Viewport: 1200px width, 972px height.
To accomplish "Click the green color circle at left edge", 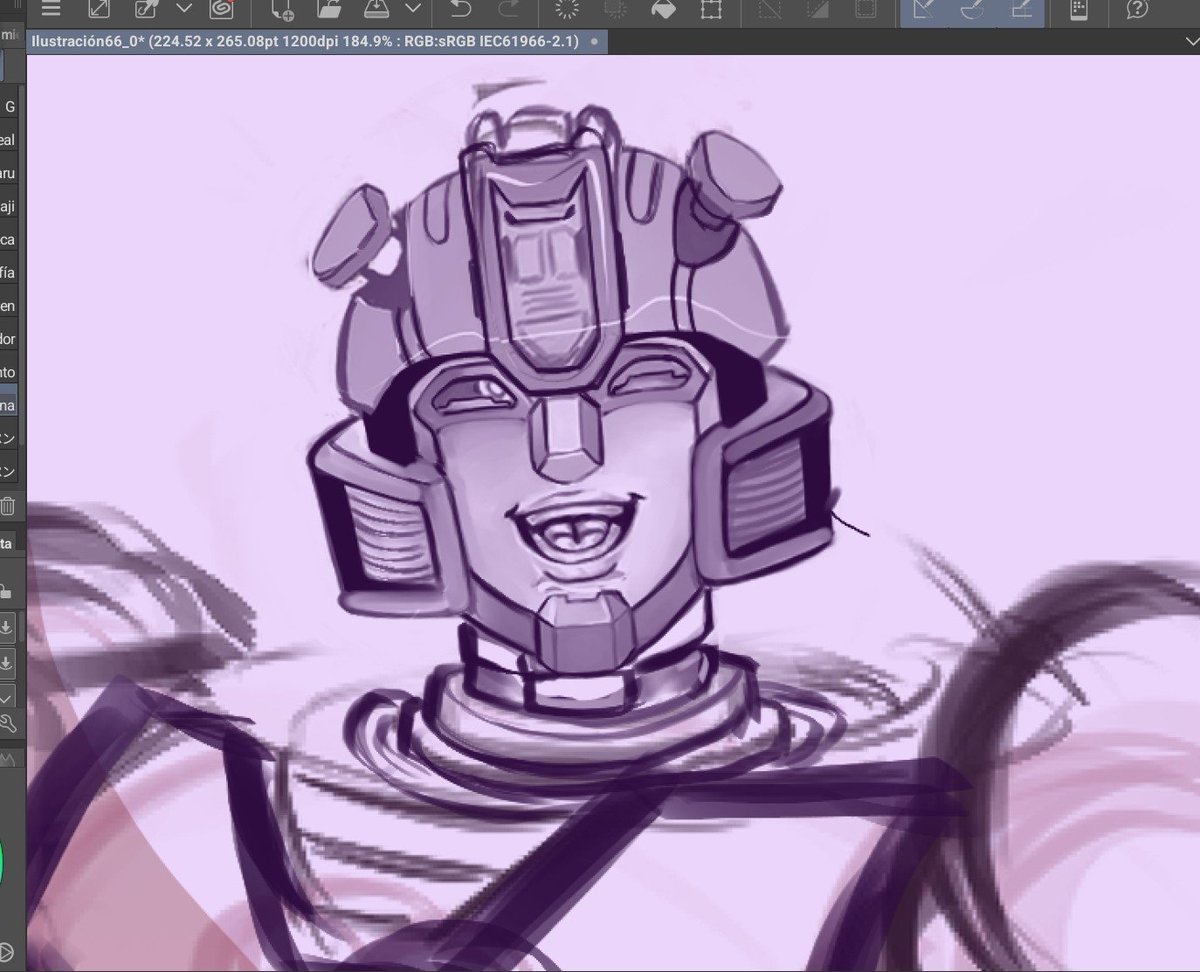I will click(x=3, y=863).
